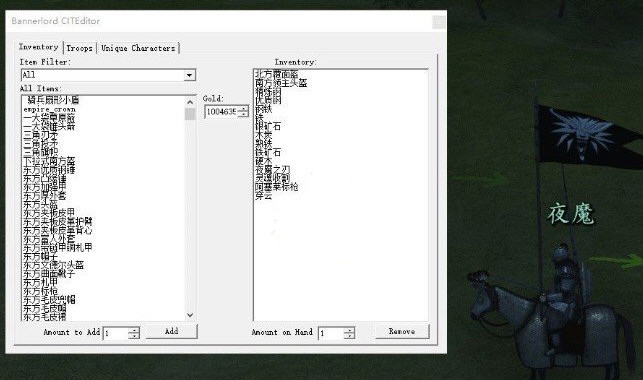Click the All Items scroll down arrow
This screenshot has height=380, width=643.
point(190,315)
